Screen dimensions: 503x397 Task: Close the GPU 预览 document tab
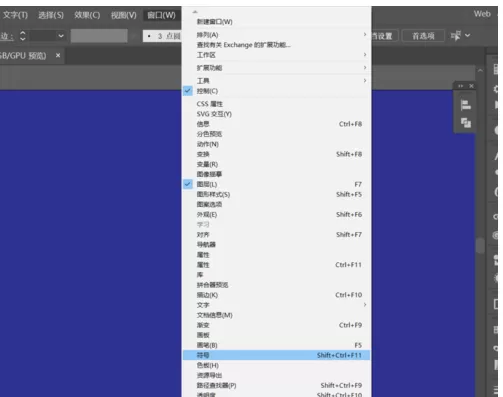click(58, 55)
